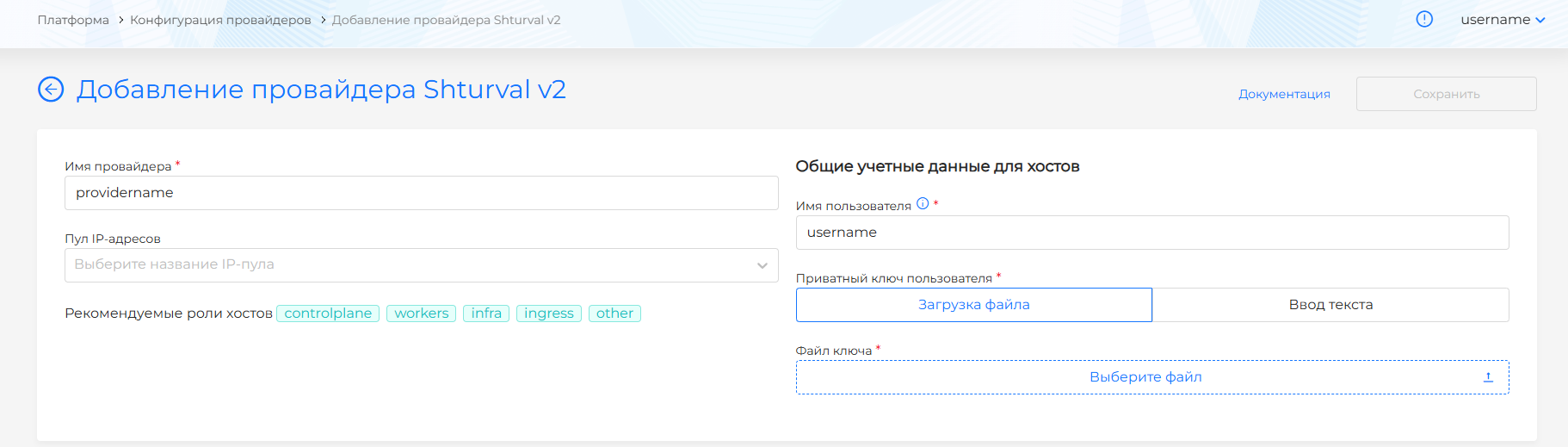Image resolution: width=1568 pixels, height=447 pixels.
Task: Switch to the Ввод текста option
Action: (1330, 305)
